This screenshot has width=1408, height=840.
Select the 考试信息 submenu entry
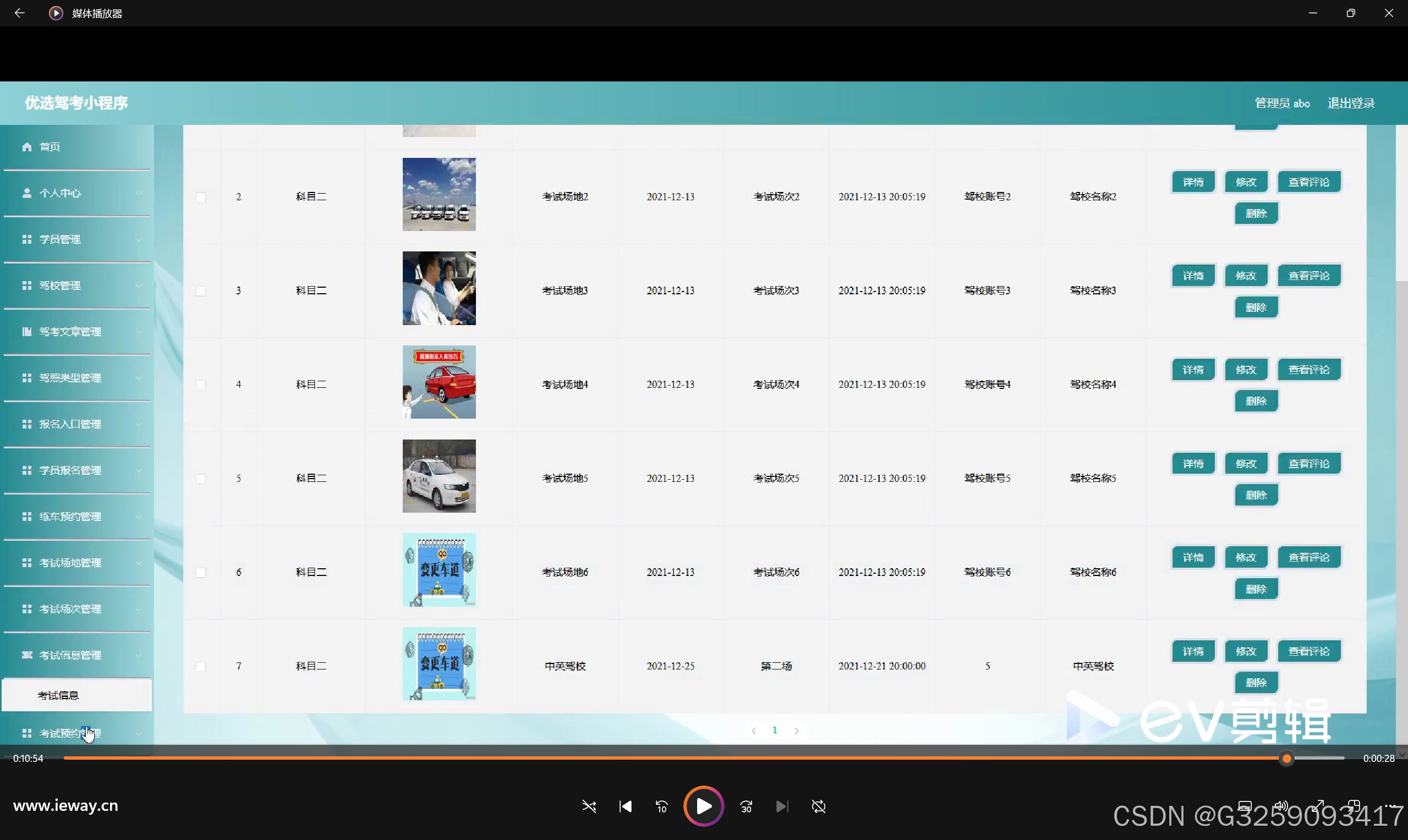pyautogui.click(x=77, y=695)
